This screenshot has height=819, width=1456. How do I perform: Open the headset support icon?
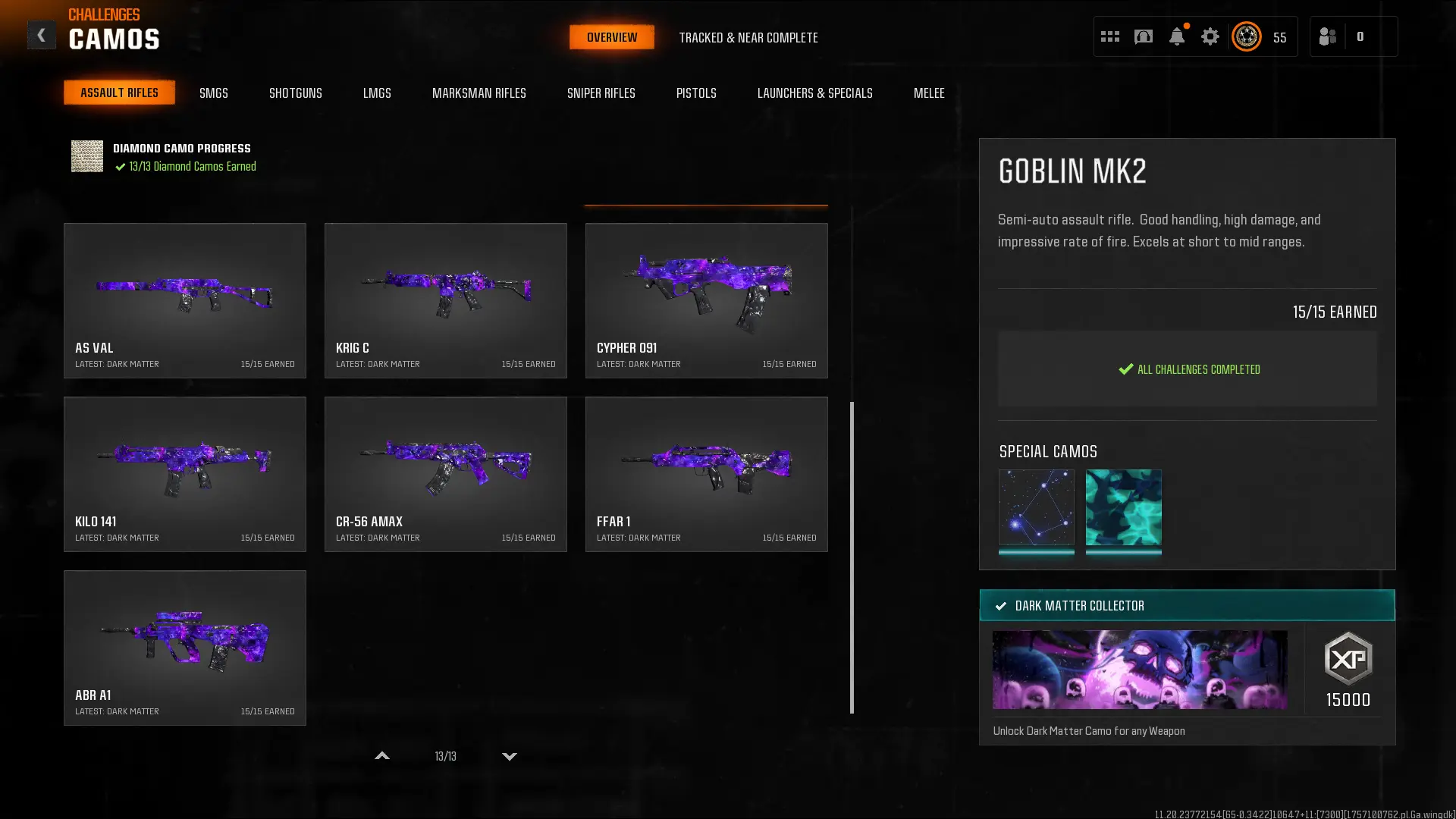pos(1143,36)
